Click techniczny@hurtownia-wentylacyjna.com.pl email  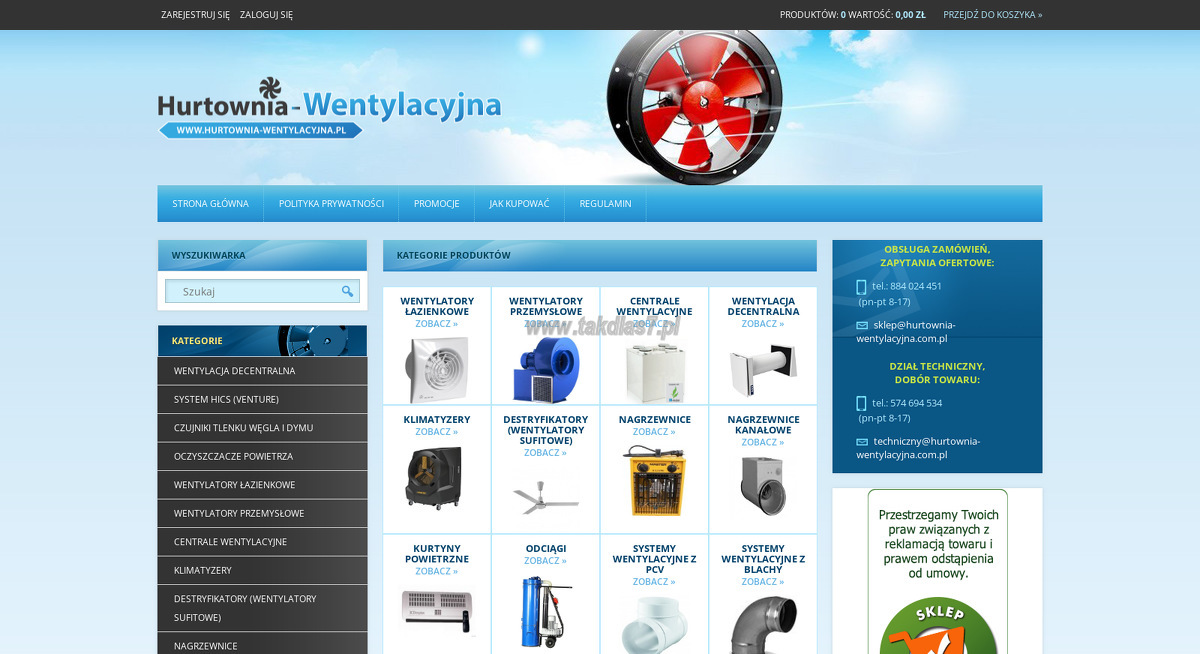click(918, 448)
